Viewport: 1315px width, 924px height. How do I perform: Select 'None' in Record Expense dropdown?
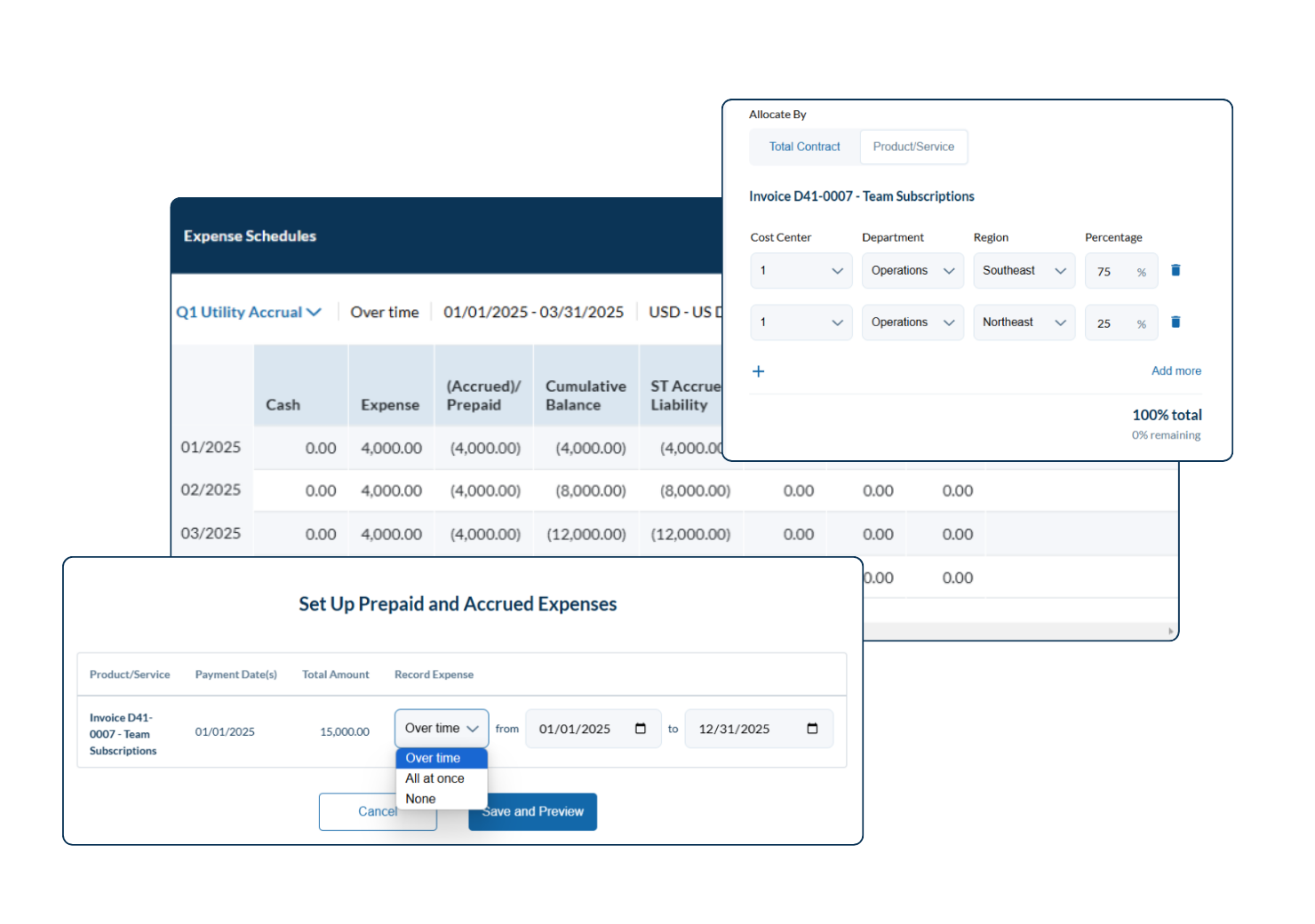click(420, 798)
